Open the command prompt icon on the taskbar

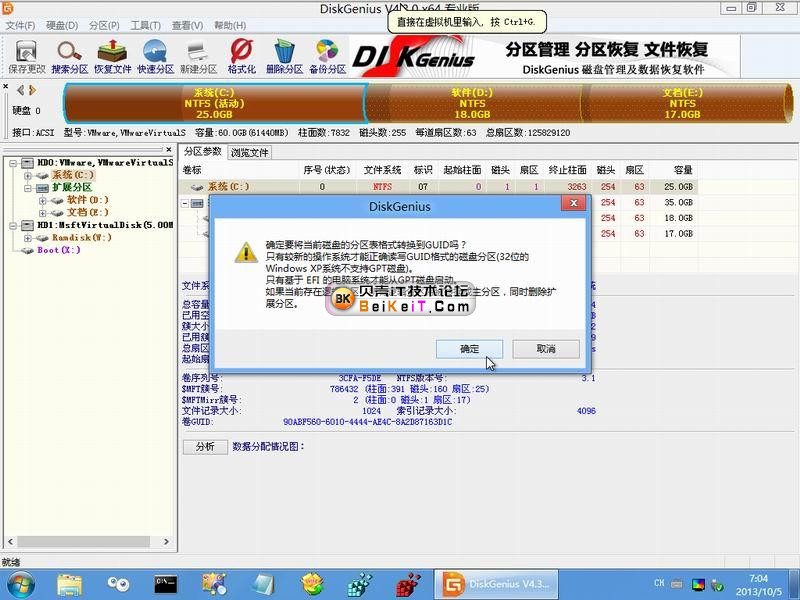[166, 585]
